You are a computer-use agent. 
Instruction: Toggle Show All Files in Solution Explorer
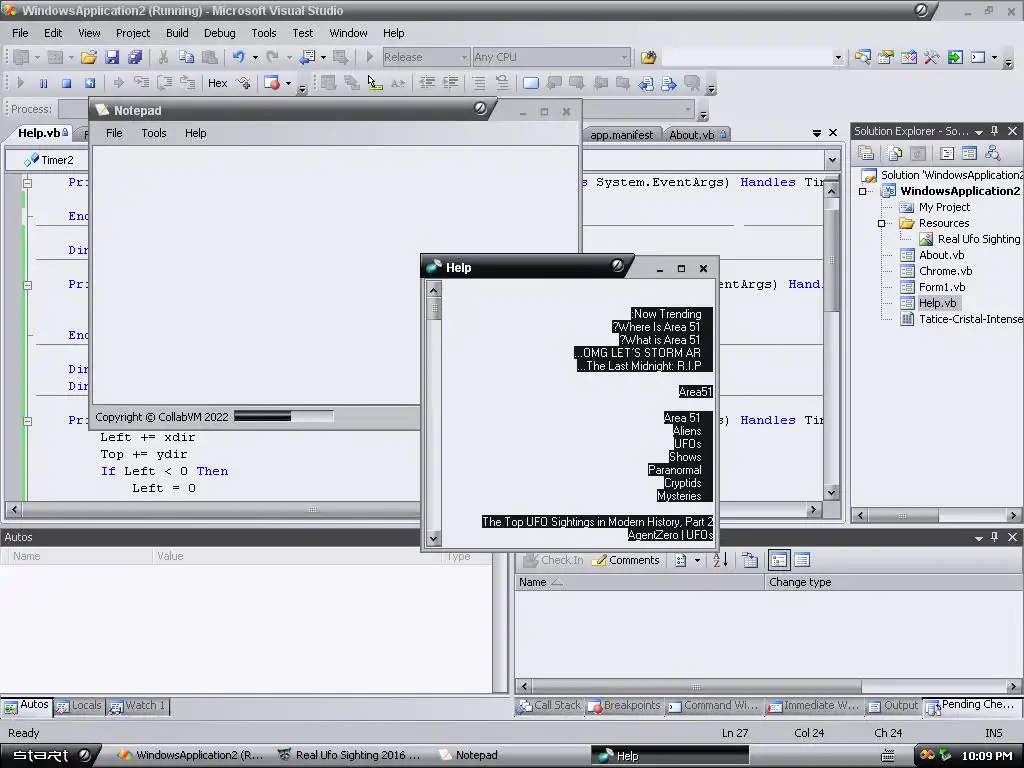895,153
